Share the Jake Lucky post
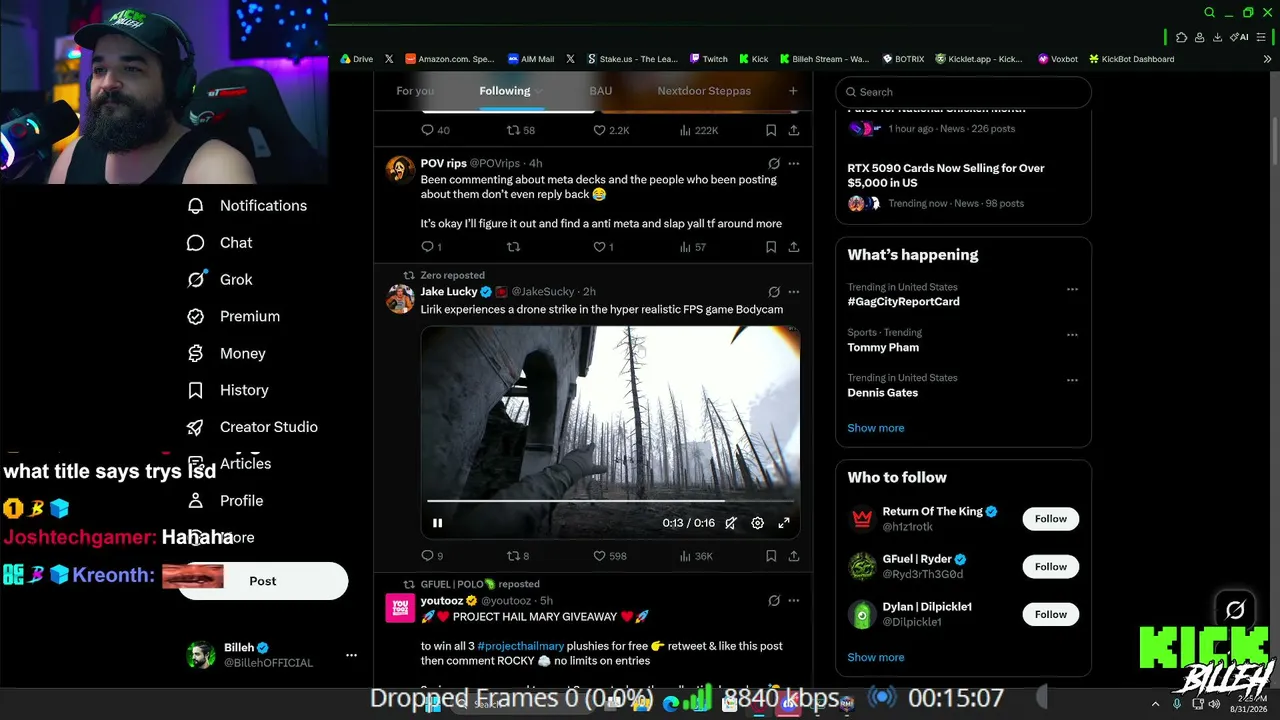 794,556
